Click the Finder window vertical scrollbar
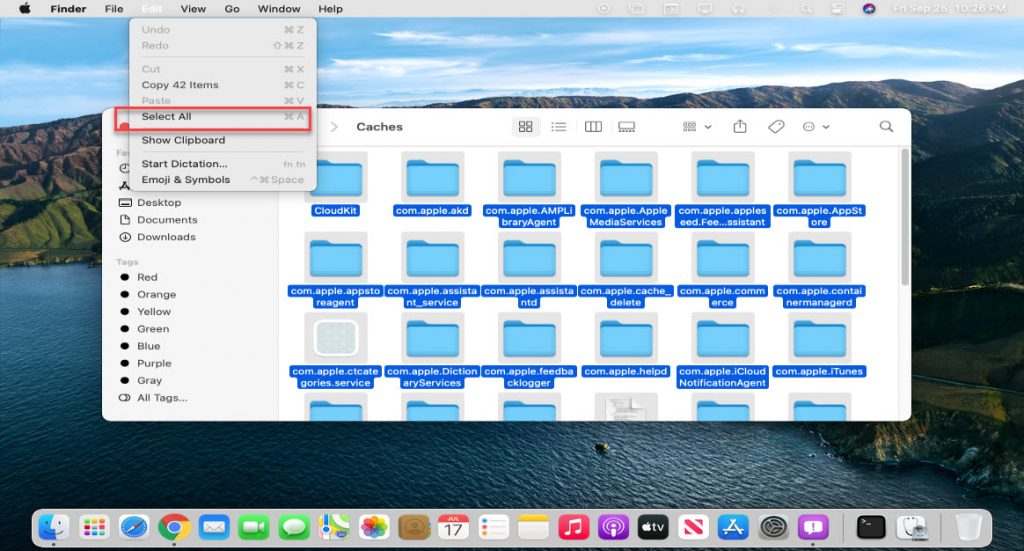The width and height of the screenshot is (1024, 551). pyautogui.click(x=904, y=217)
